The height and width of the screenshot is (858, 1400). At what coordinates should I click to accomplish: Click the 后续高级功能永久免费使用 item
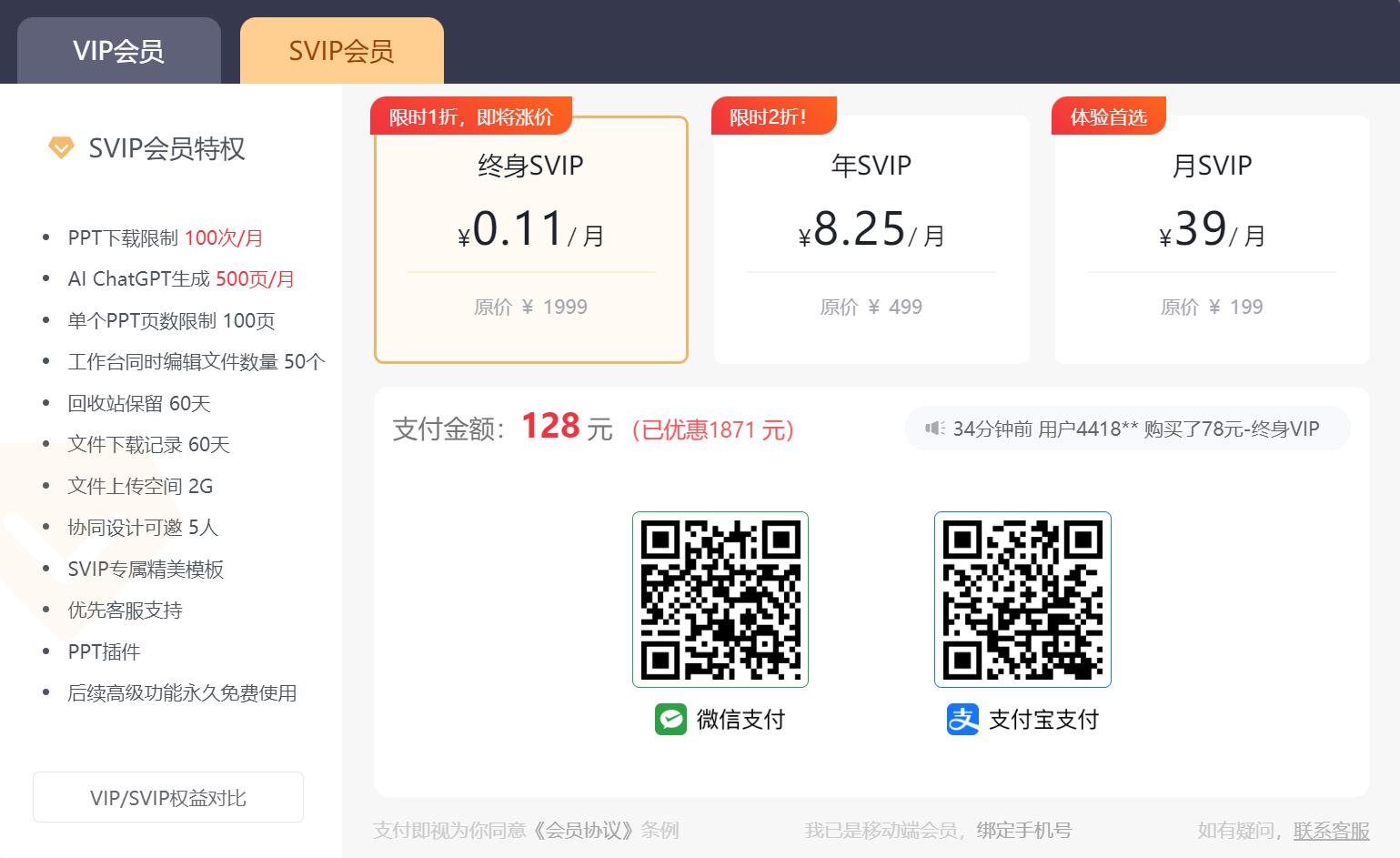point(182,693)
